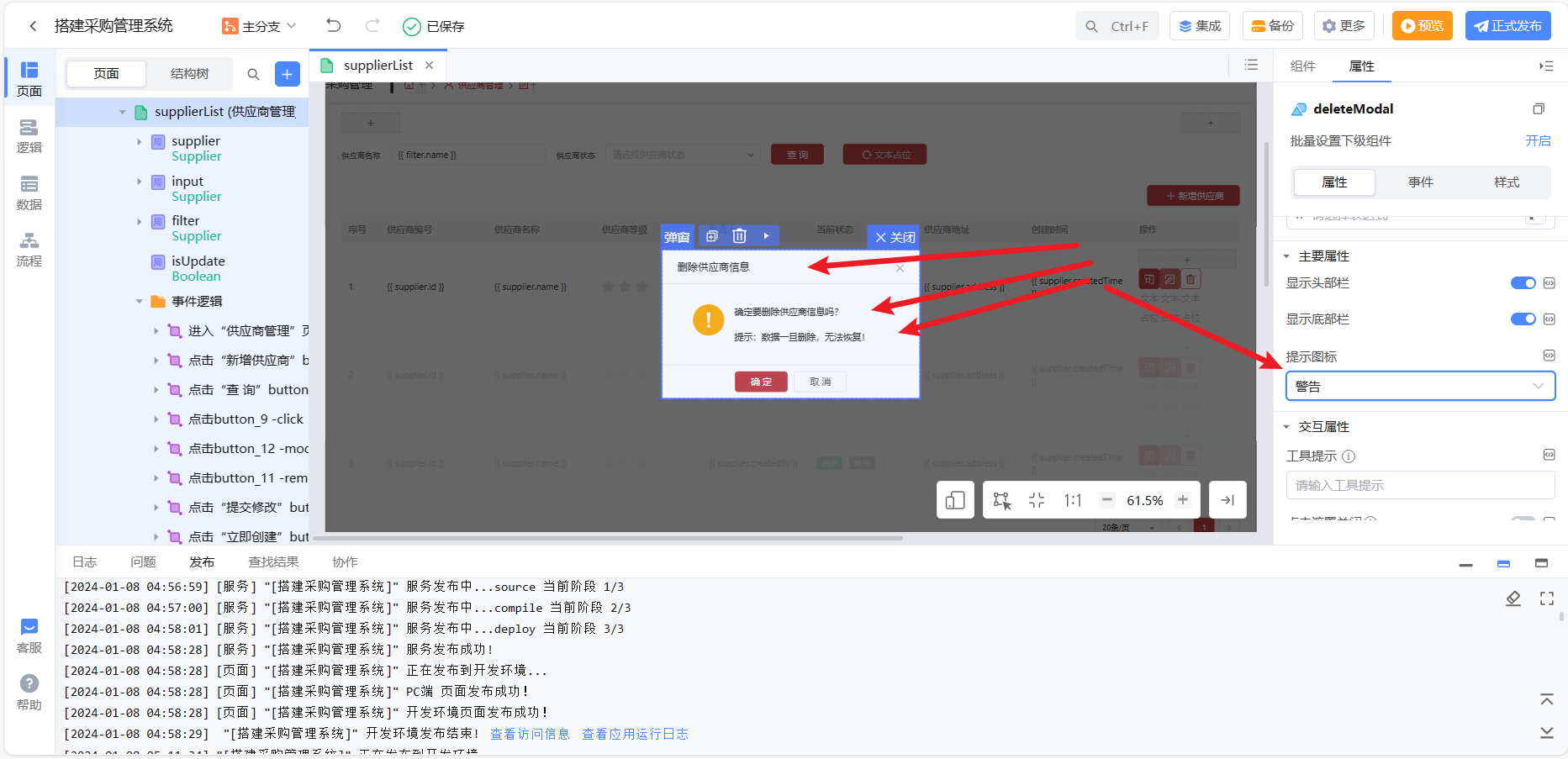Click expression icon beside 提示图标
The image size is (1568, 759).
point(1550,356)
